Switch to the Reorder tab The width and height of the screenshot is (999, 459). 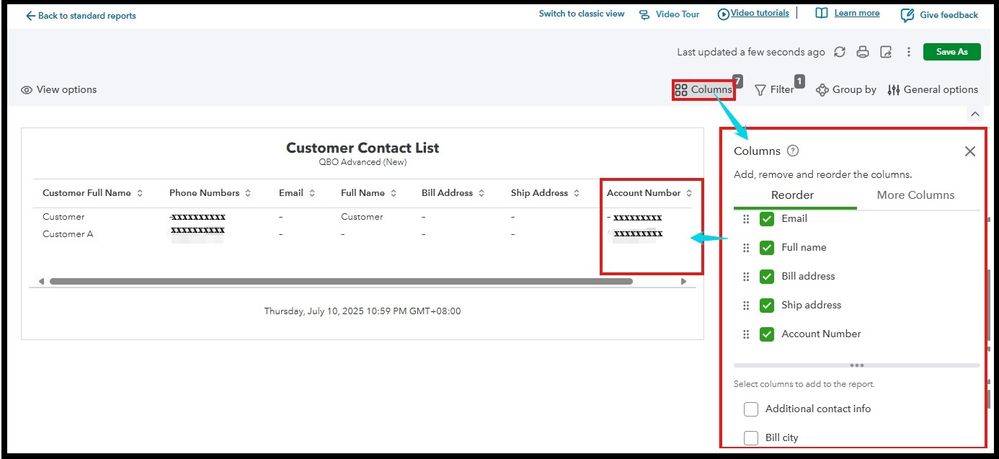click(793, 195)
